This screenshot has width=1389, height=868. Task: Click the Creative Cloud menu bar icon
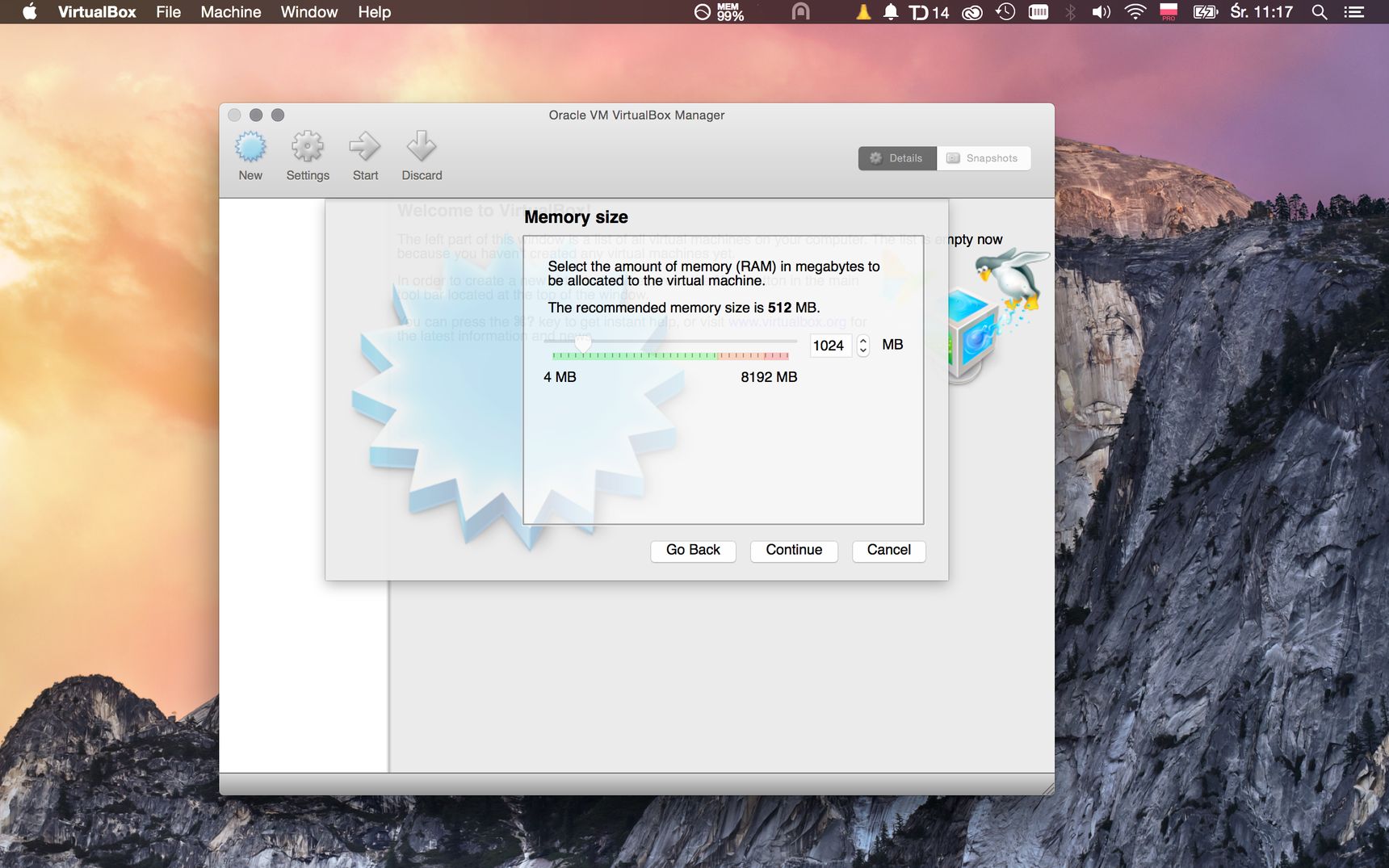tap(972, 12)
